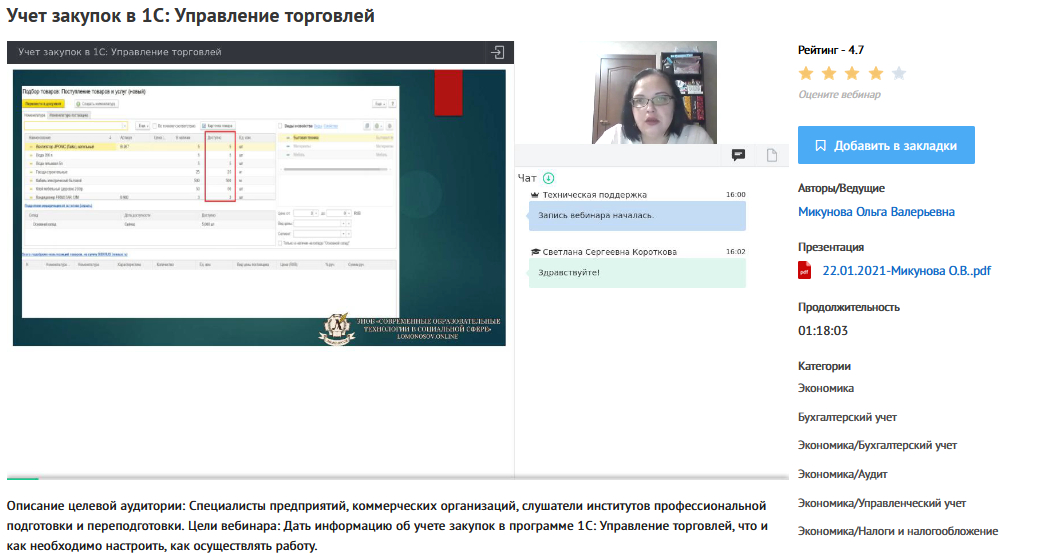The width and height of the screenshot is (1056, 553).
Task: Open the Экономика/Аудит category link
Action: [842, 474]
